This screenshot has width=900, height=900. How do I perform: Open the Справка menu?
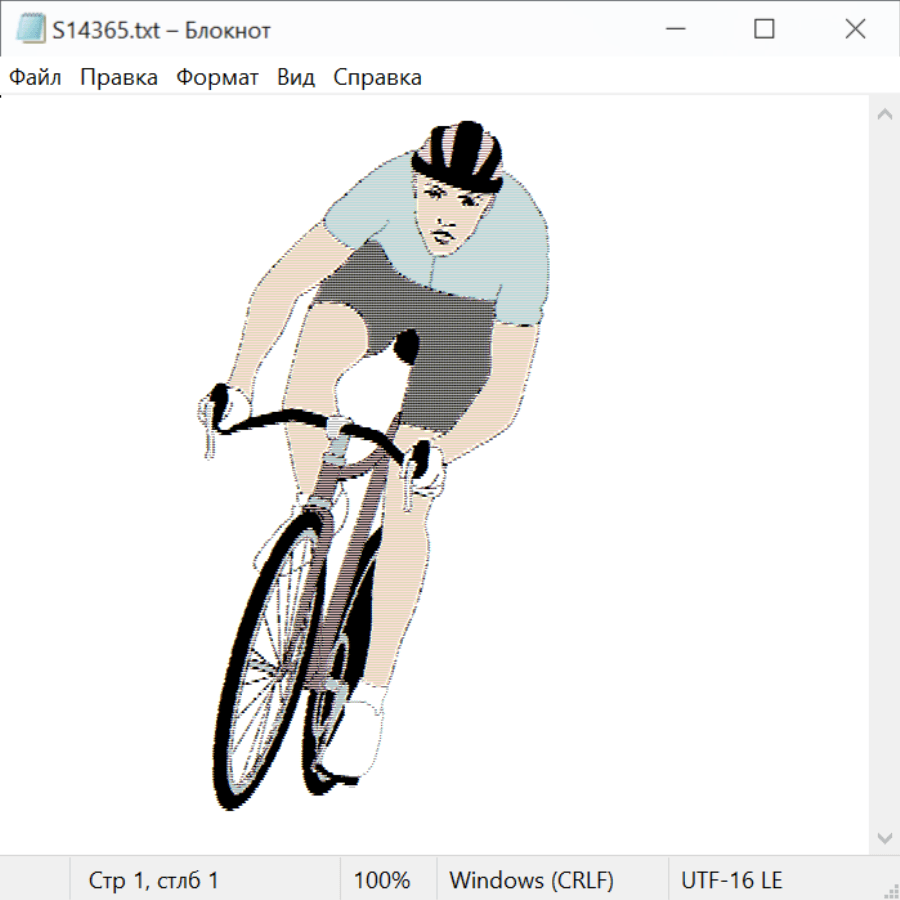(x=377, y=78)
